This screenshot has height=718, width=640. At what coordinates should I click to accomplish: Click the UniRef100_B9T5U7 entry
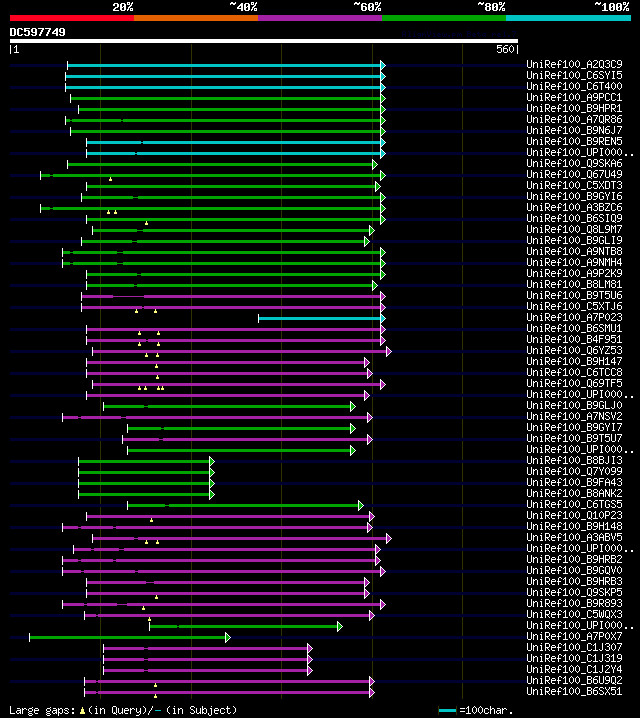[574, 438]
